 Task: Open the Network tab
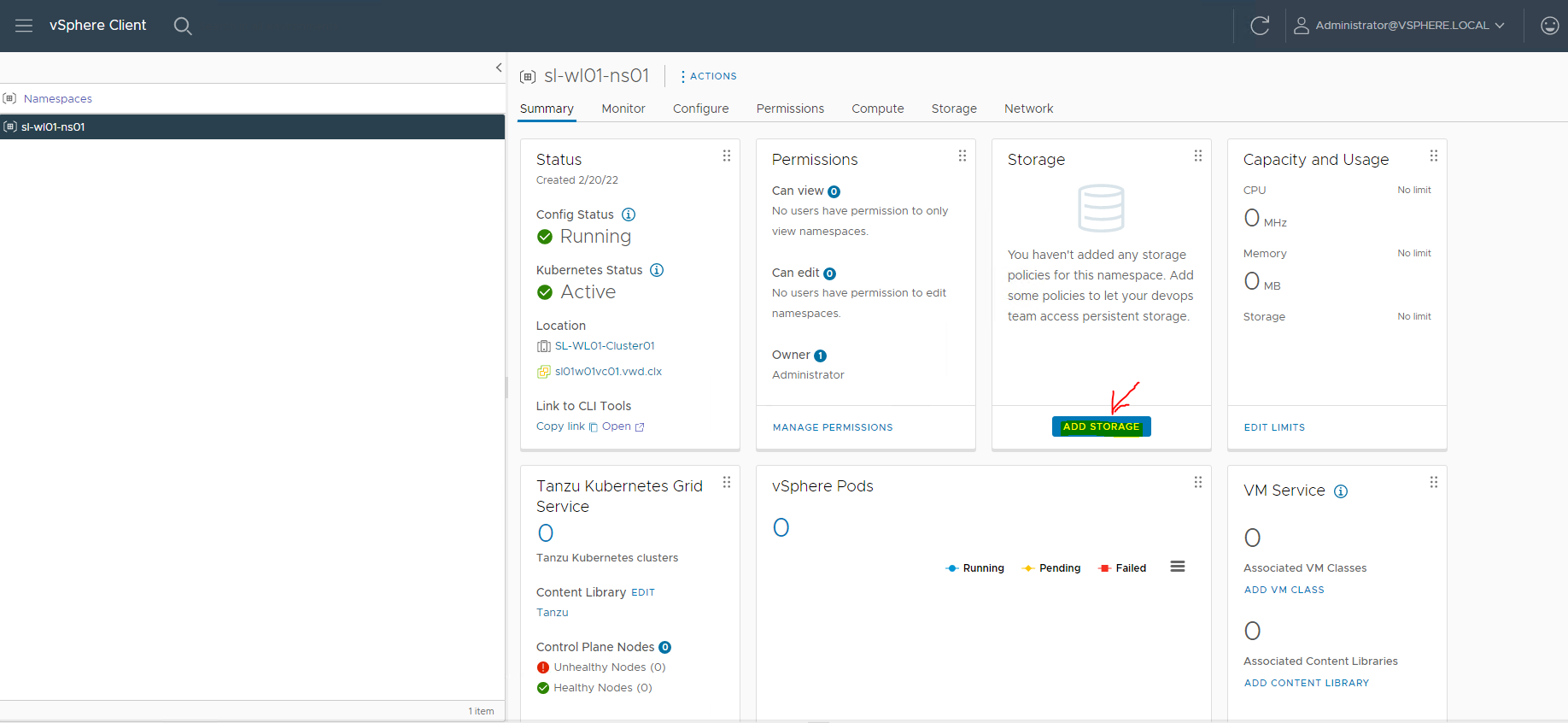coord(1029,109)
